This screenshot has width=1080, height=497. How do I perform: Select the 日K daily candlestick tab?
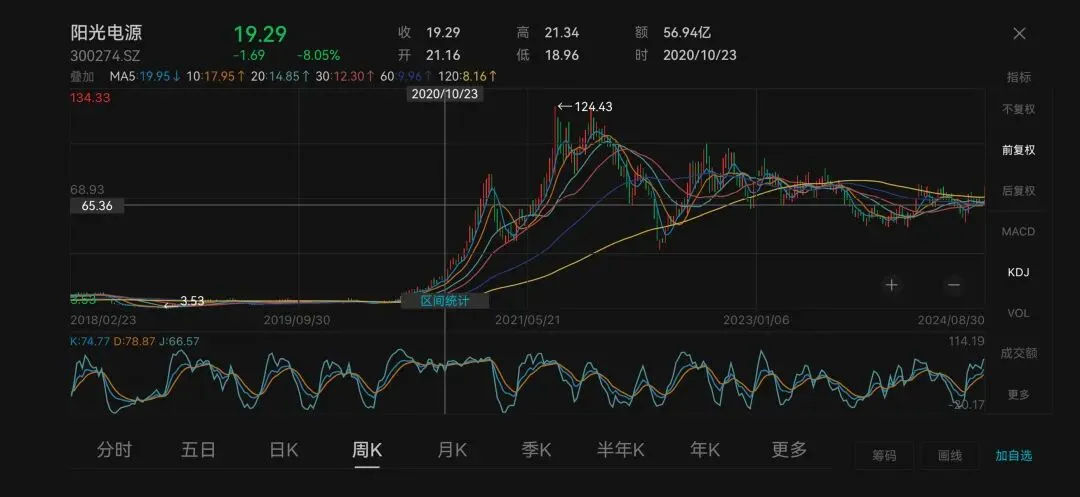coord(283,450)
